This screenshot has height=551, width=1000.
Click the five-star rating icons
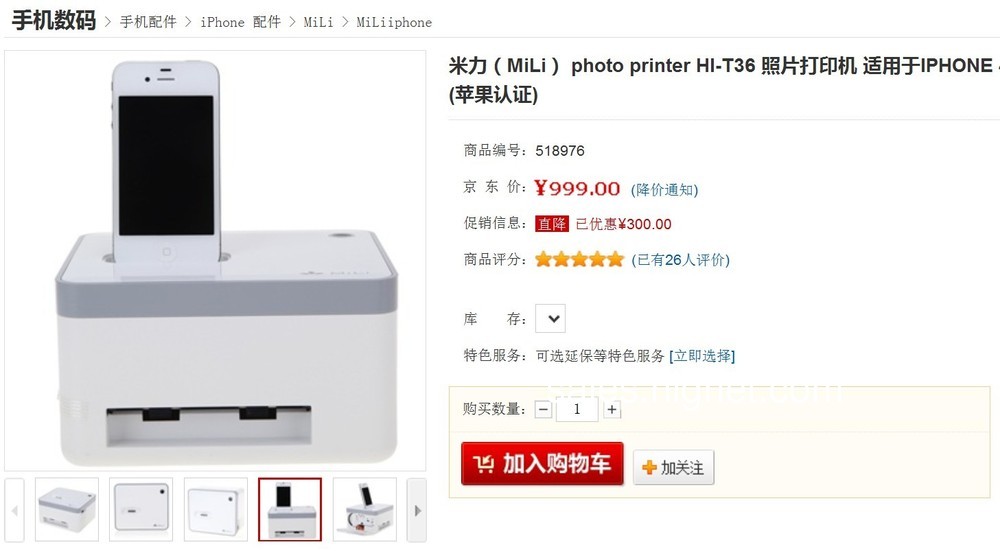(x=579, y=260)
